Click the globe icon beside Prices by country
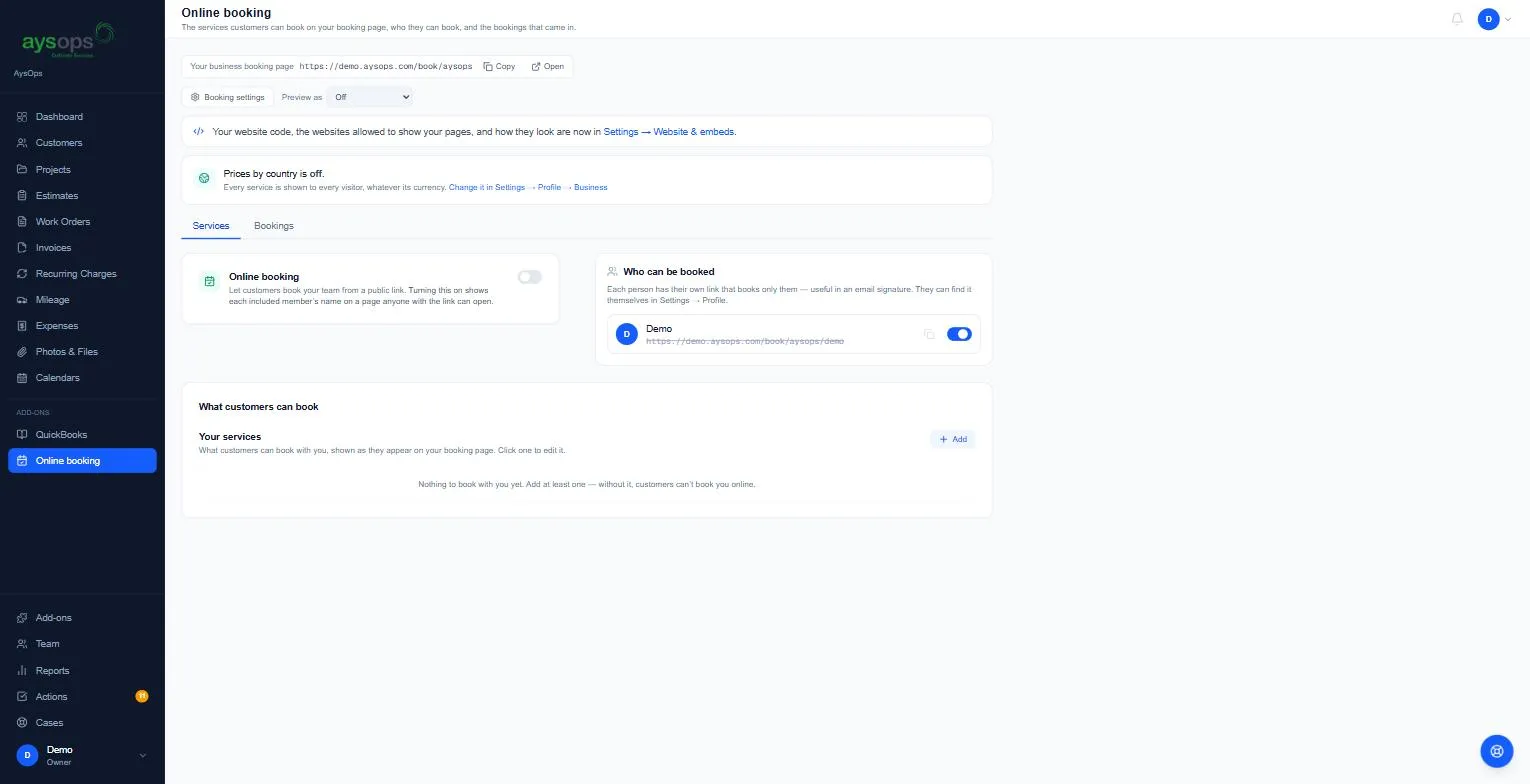1530x784 pixels. (x=204, y=178)
